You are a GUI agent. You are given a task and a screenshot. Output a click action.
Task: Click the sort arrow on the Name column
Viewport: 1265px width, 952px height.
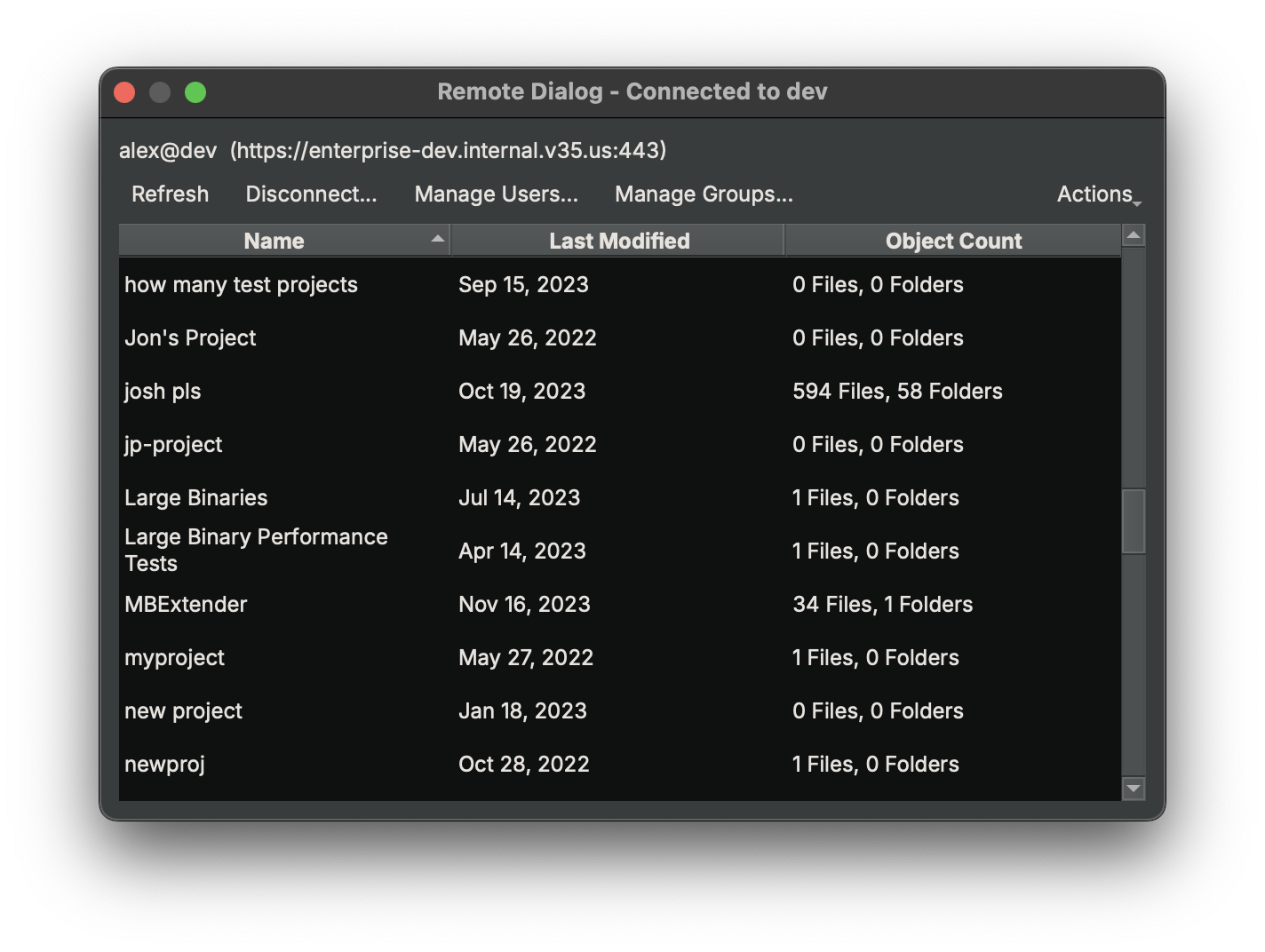tap(436, 239)
